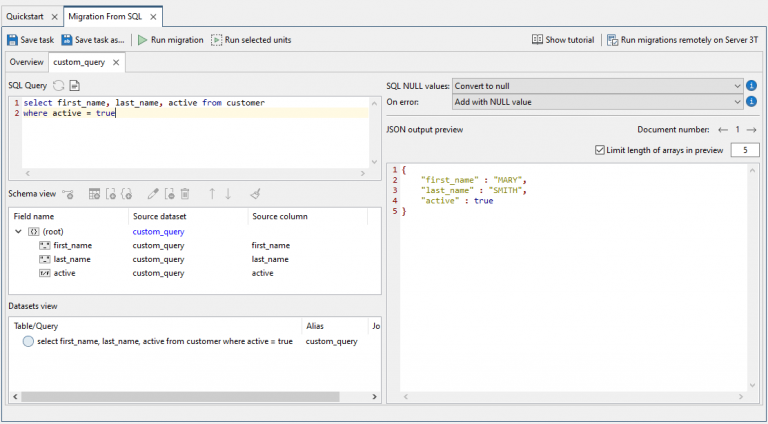This screenshot has width=768, height=424.
Task: Open the SQL NULL values dropdown
Action: tap(597, 86)
